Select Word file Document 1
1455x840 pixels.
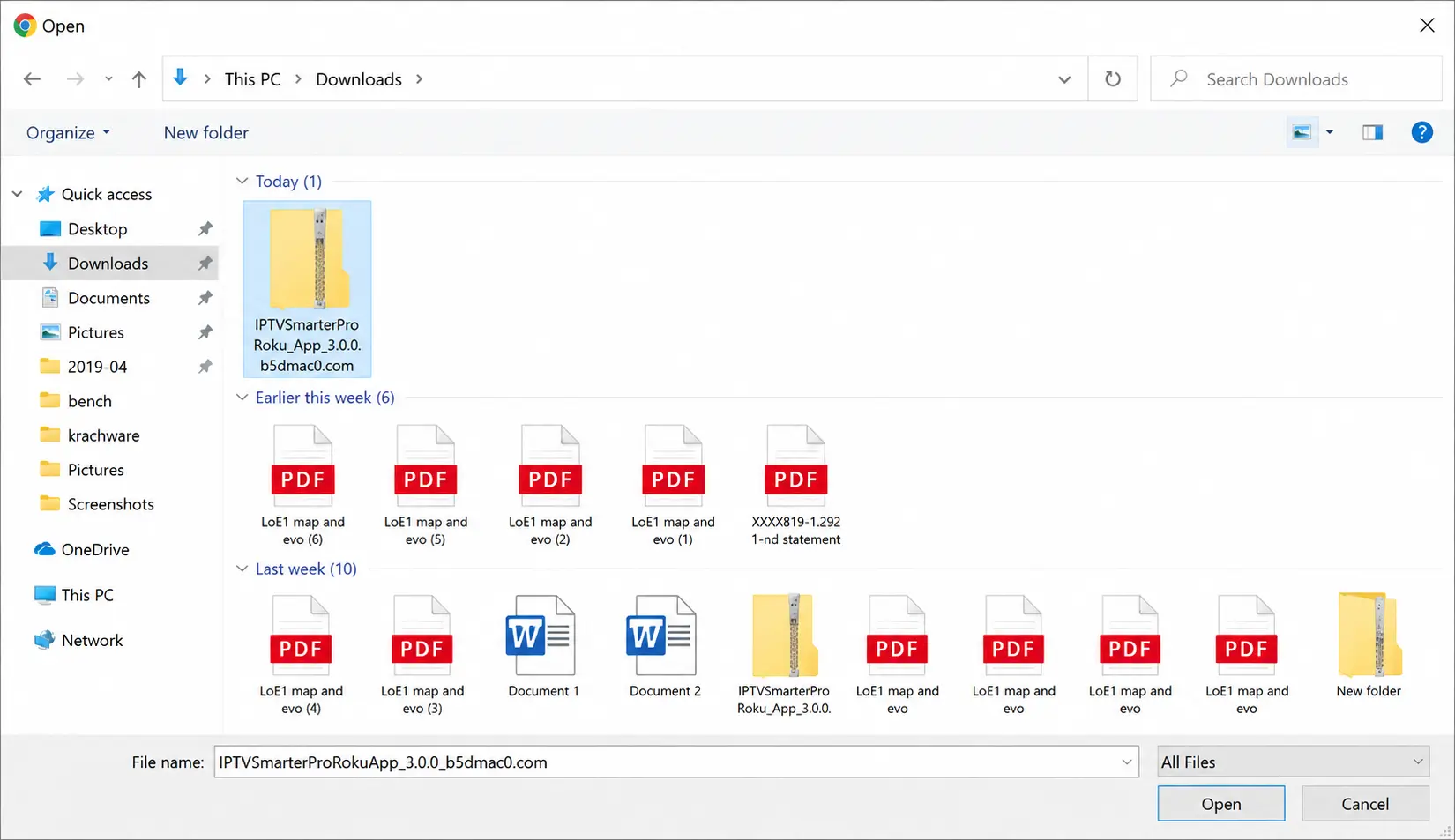543,647
